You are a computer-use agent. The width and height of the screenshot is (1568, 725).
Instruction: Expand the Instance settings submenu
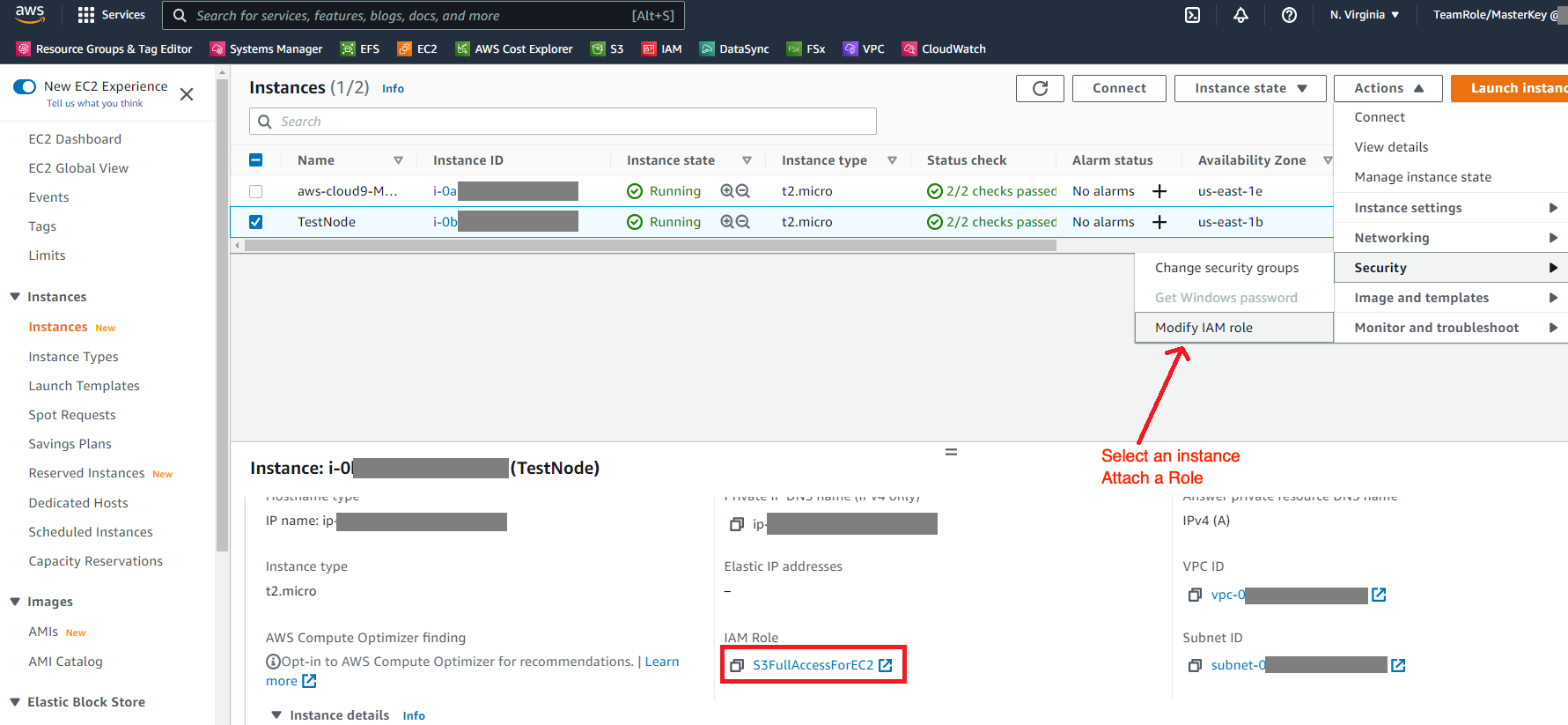[1451, 208]
